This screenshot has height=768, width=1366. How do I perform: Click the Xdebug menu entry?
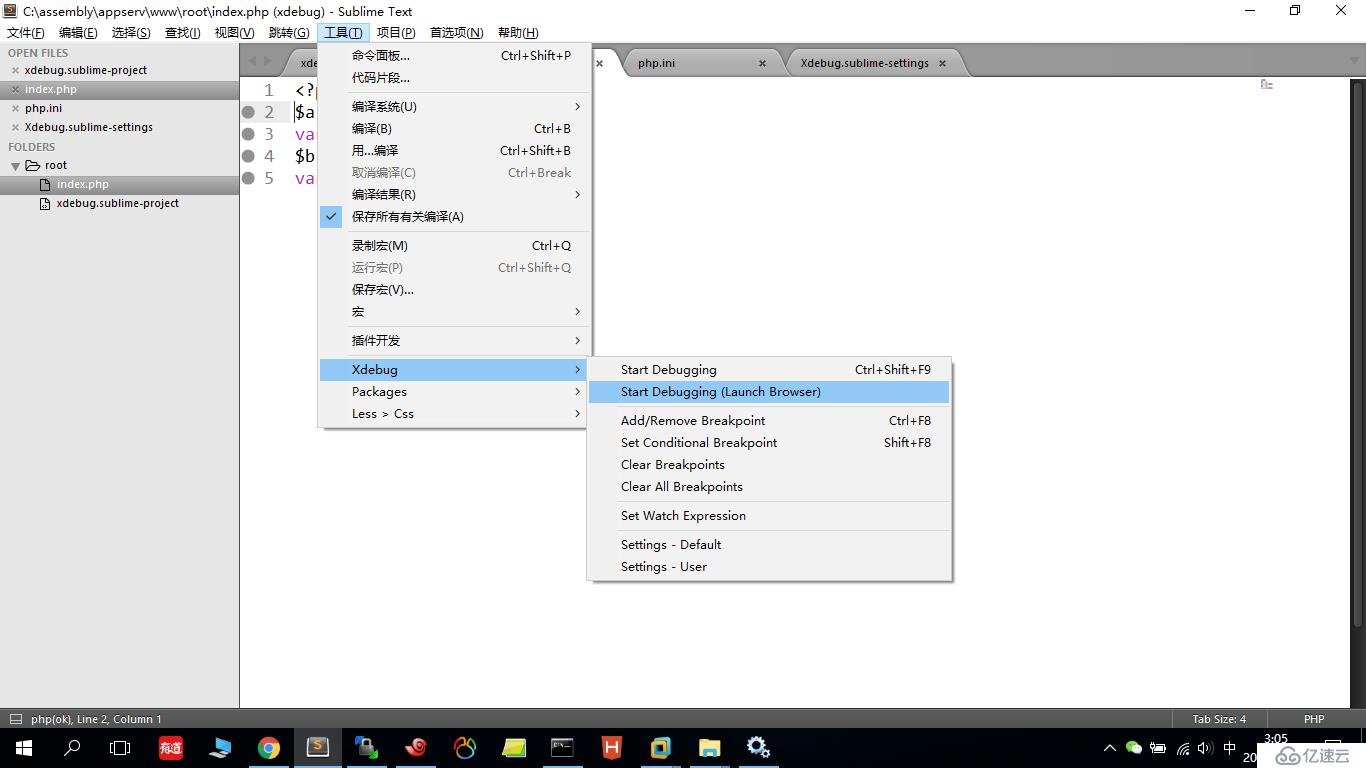tap(454, 370)
